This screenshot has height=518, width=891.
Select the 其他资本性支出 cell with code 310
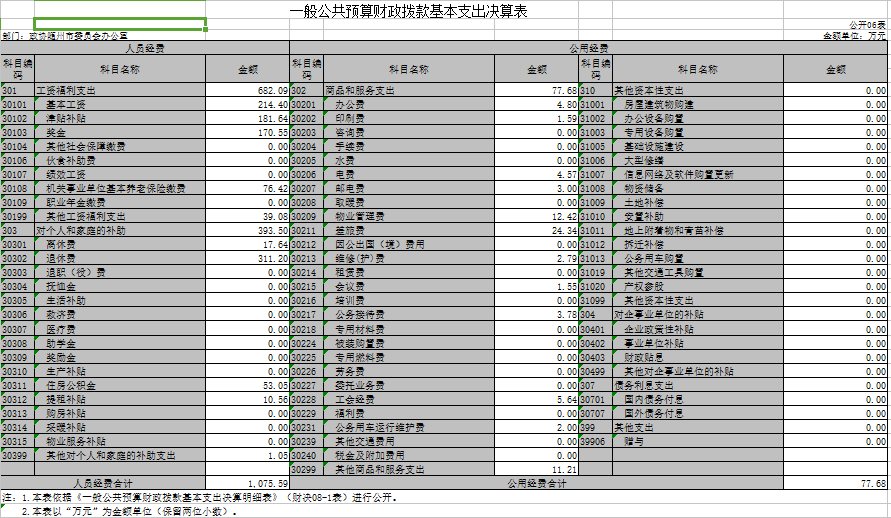coord(697,91)
